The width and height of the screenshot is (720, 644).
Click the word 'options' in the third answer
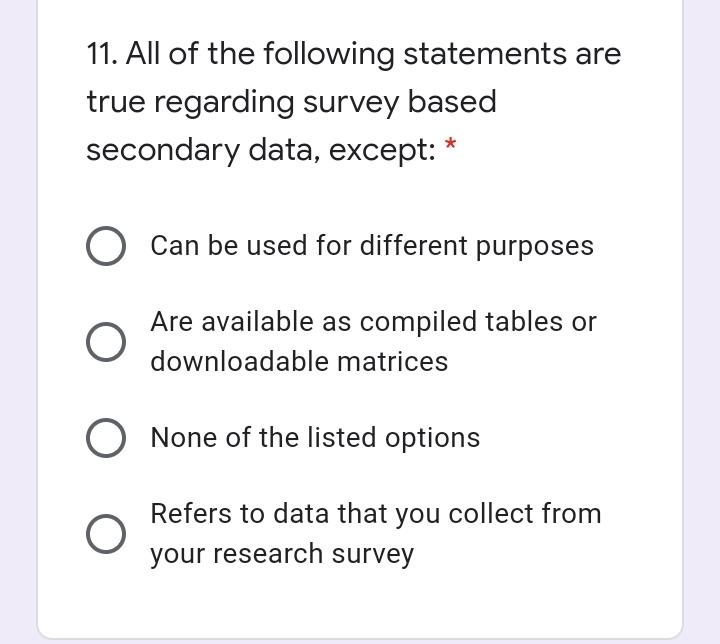pyautogui.click(x=433, y=439)
